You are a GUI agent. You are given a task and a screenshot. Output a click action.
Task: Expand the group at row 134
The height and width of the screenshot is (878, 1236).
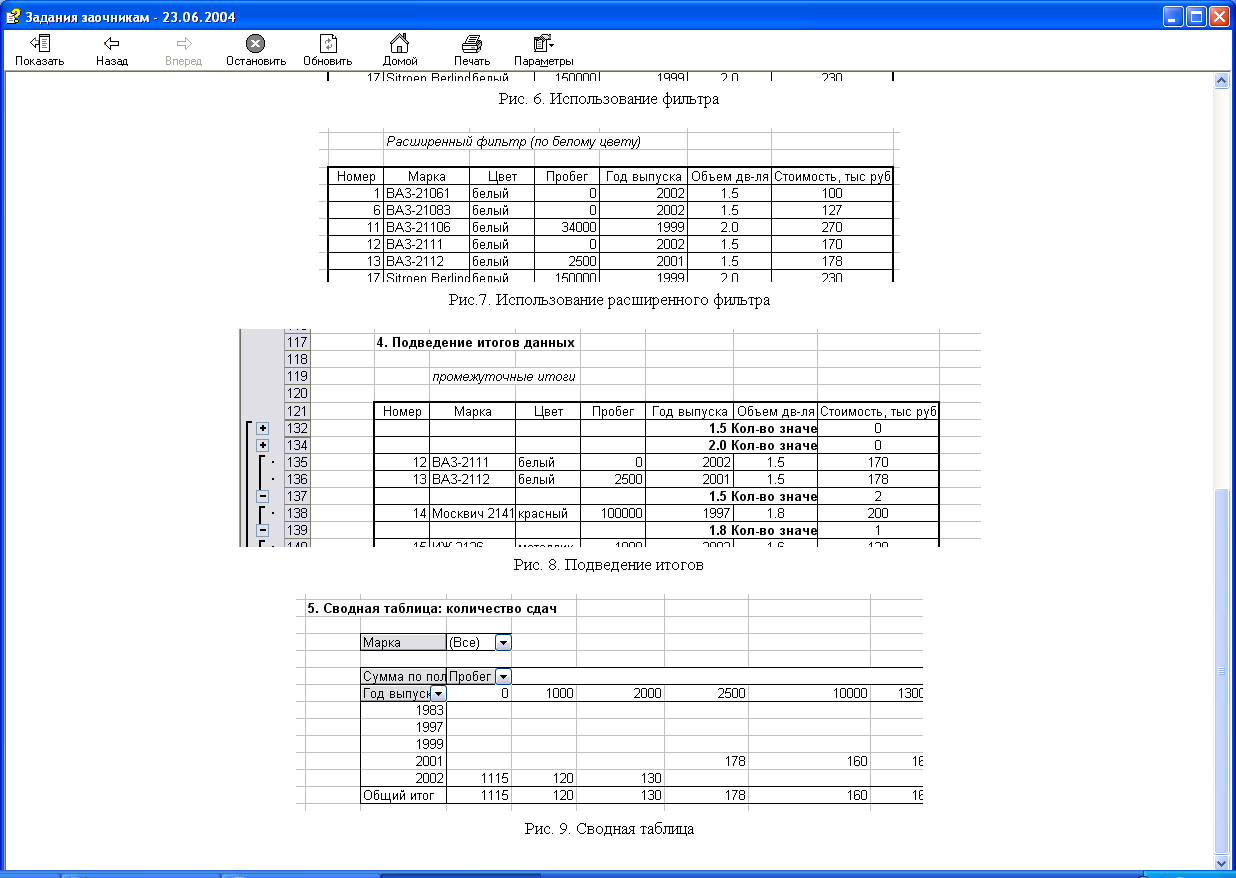(263, 445)
